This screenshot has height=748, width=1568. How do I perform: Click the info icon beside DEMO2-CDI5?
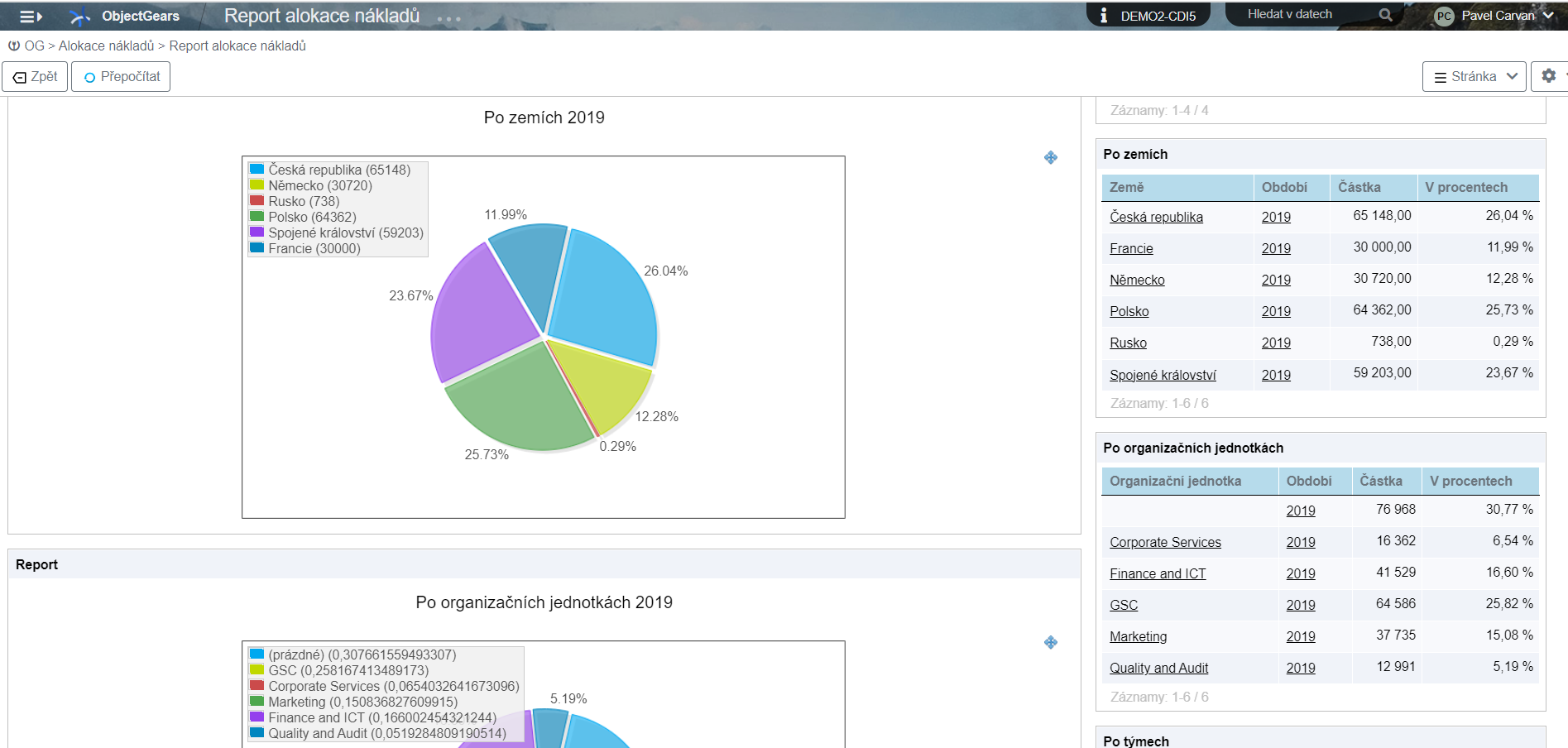pyautogui.click(x=1104, y=16)
